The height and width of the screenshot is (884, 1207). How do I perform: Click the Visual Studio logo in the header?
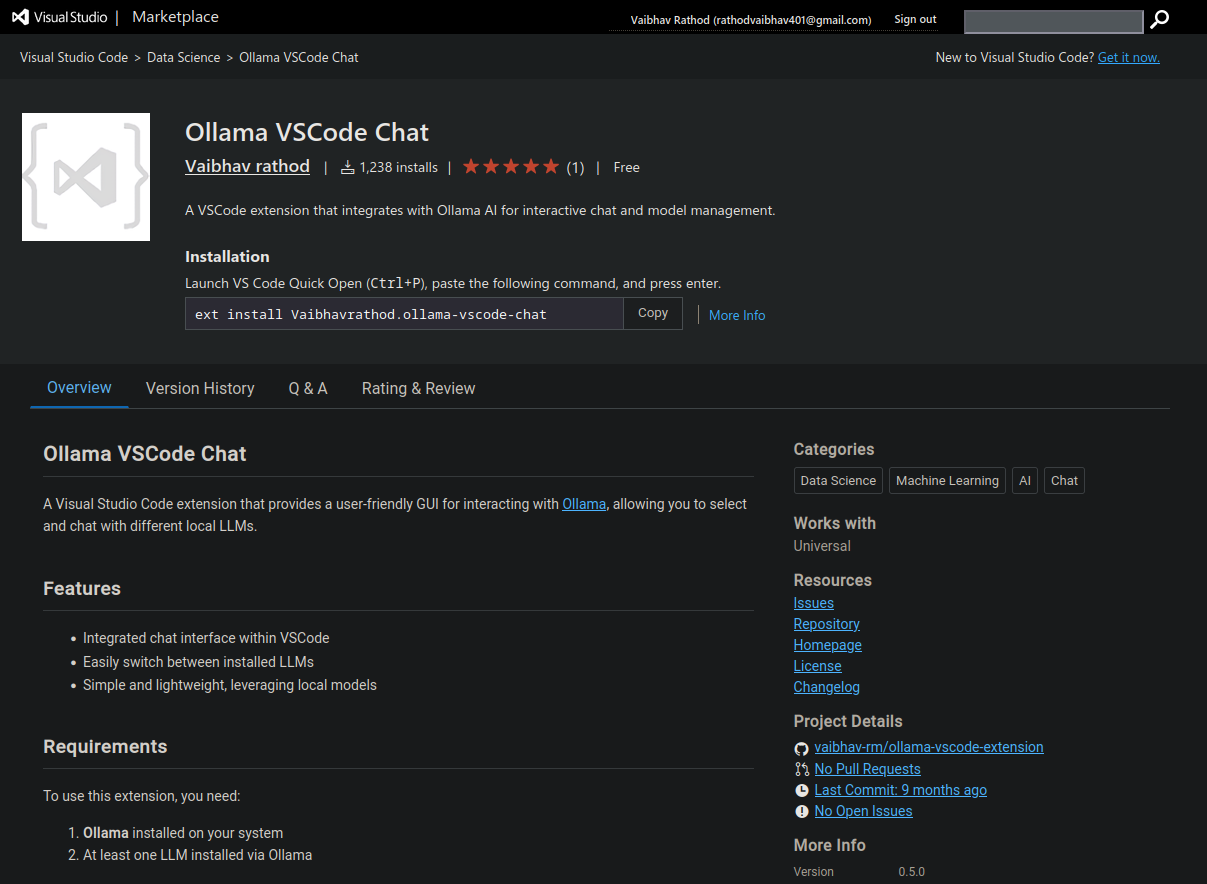[x=20, y=17]
